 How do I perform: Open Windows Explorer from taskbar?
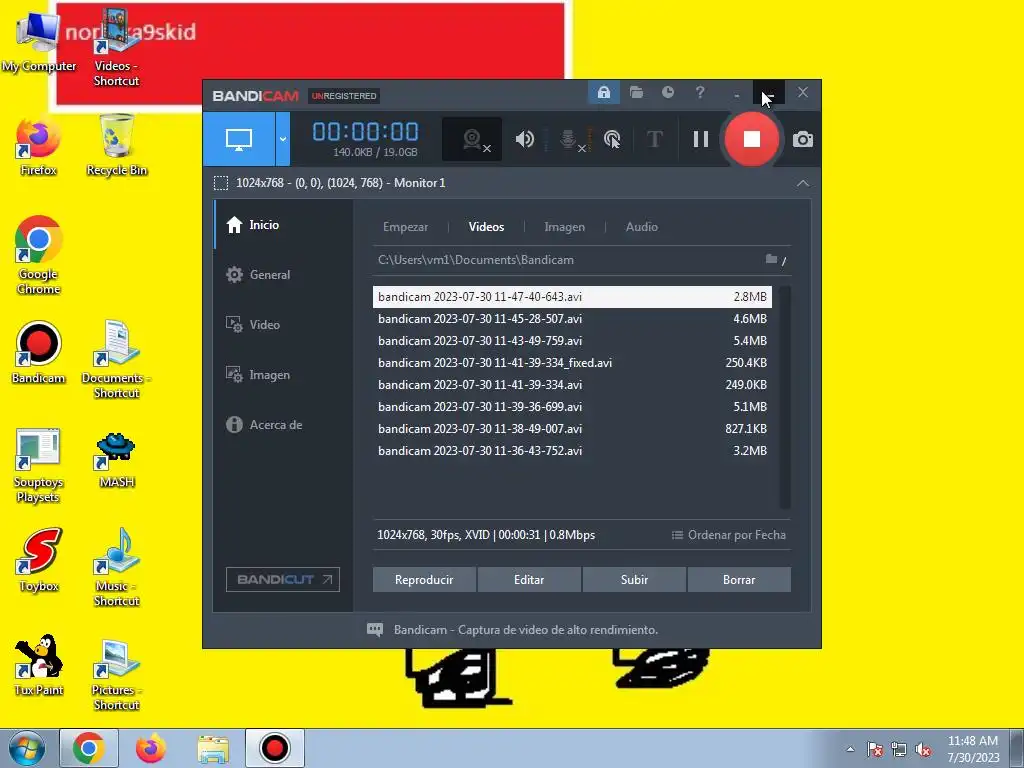213,748
